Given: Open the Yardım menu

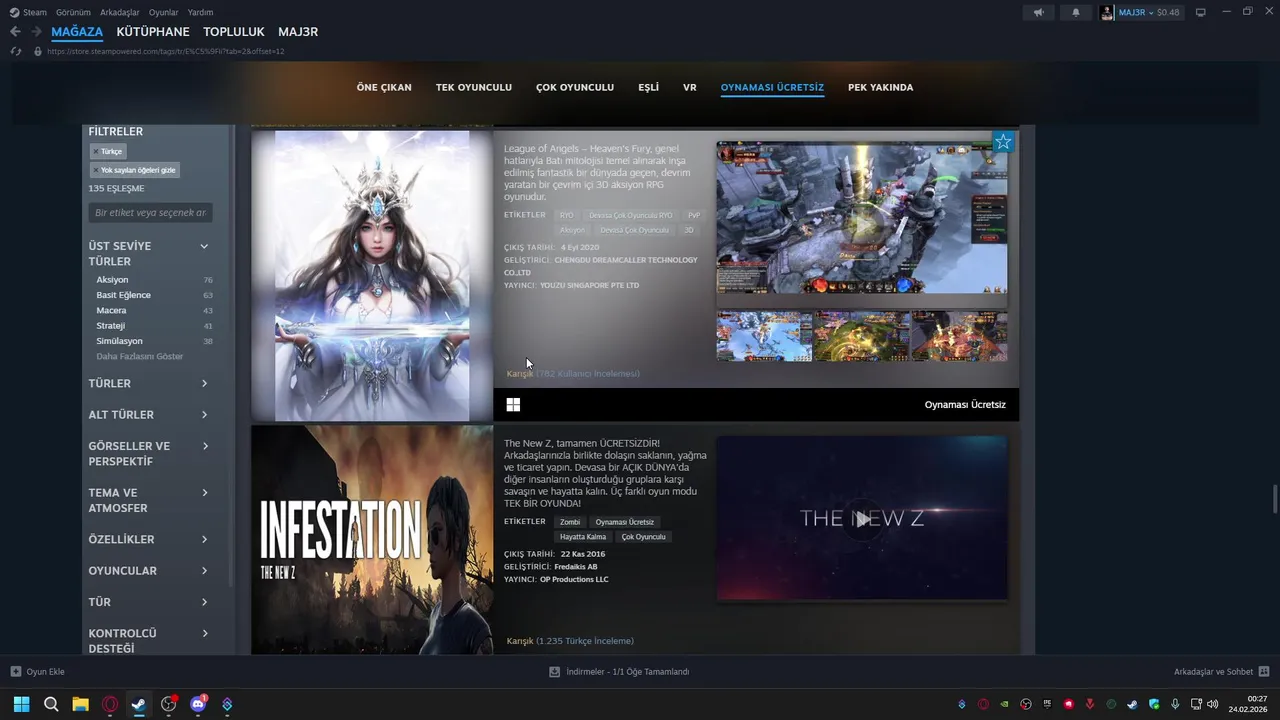Looking at the screenshot, I should tap(200, 12).
